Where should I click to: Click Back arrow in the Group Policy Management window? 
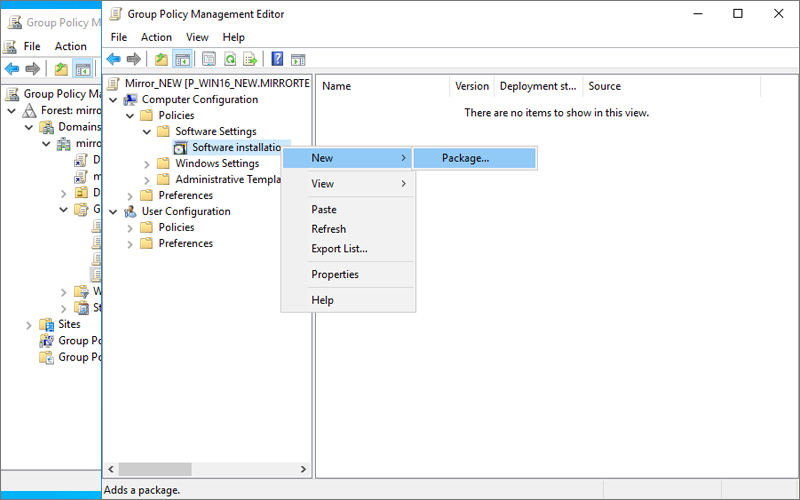coord(12,68)
